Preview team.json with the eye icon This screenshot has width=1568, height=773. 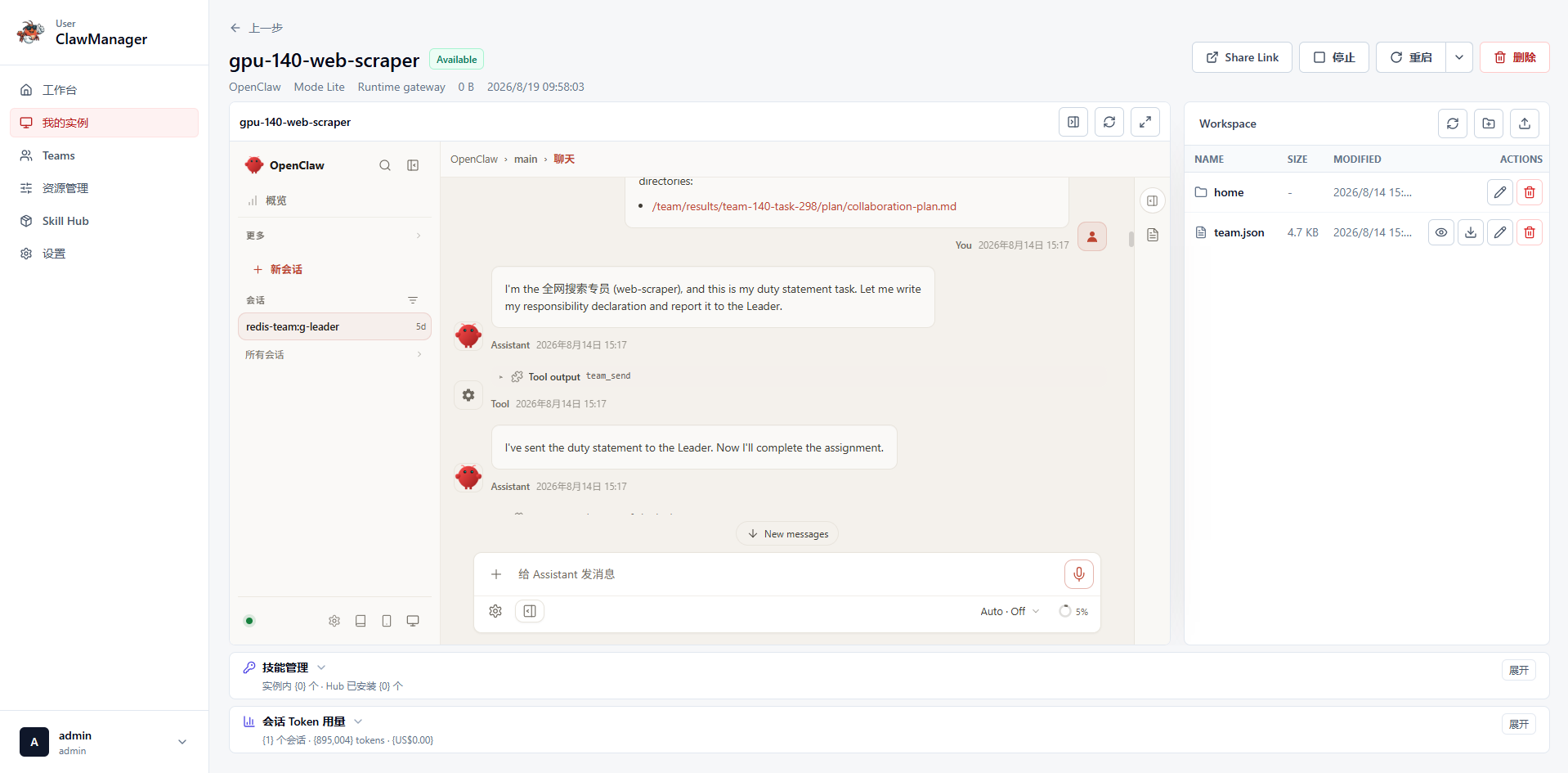click(1441, 232)
